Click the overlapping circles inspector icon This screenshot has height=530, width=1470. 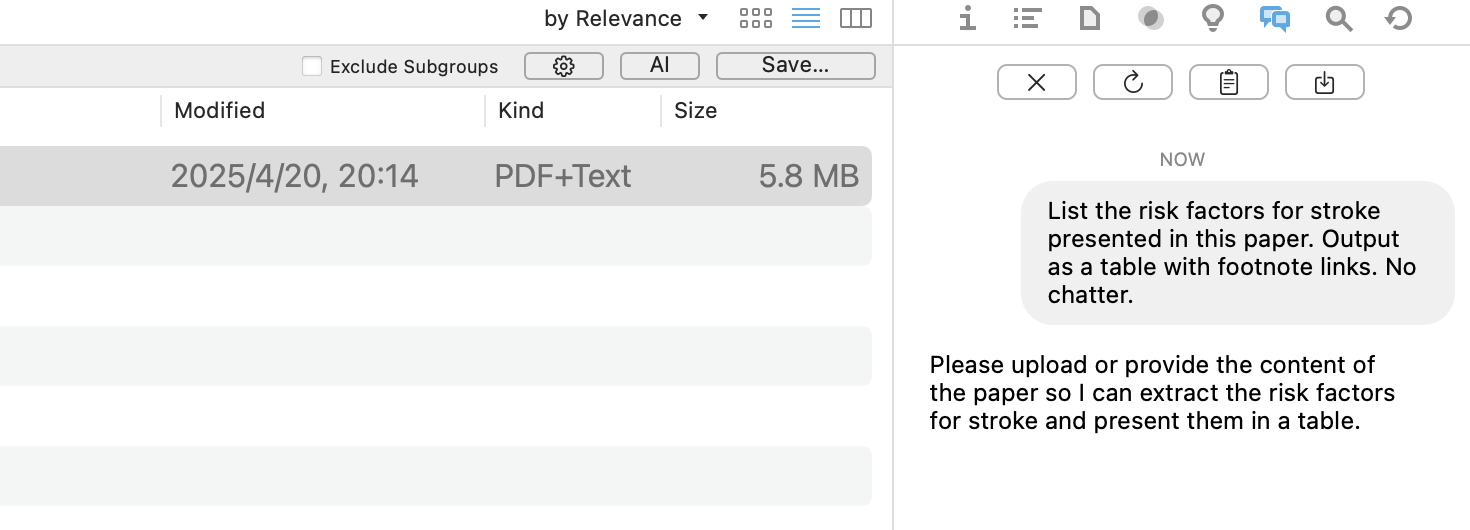click(1151, 18)
